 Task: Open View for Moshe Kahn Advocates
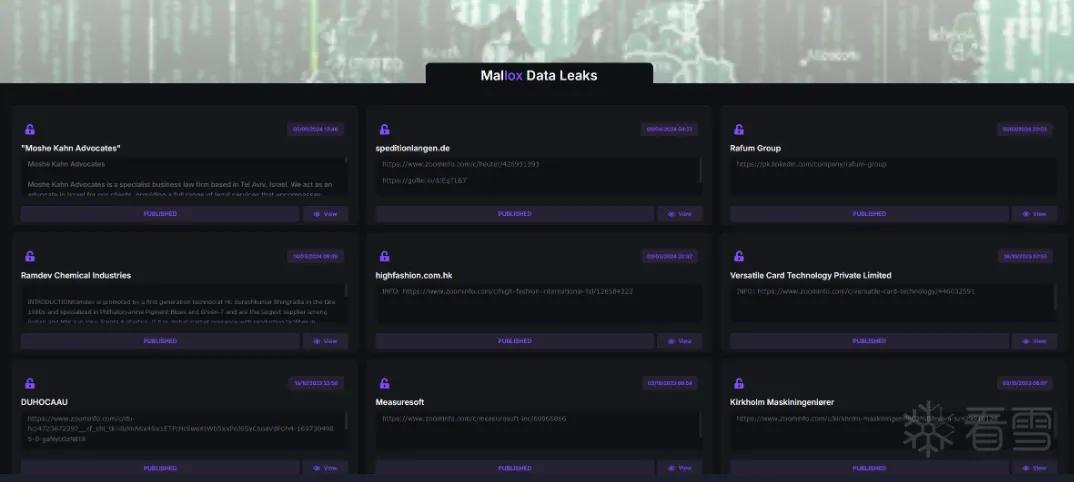click(x=325, y=214)
